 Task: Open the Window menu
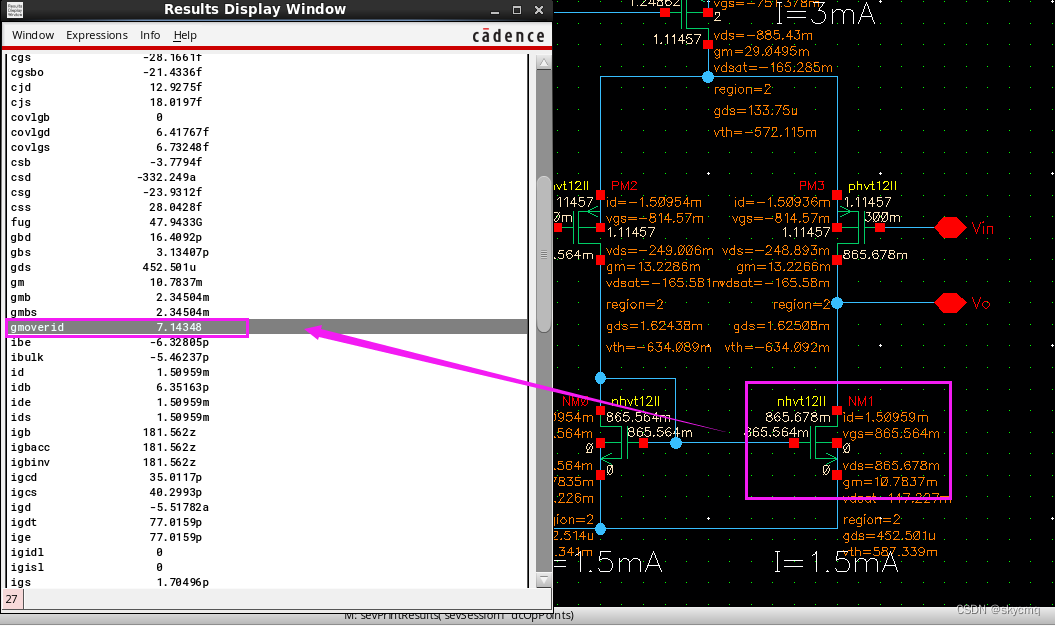click(x=33, y=35)
